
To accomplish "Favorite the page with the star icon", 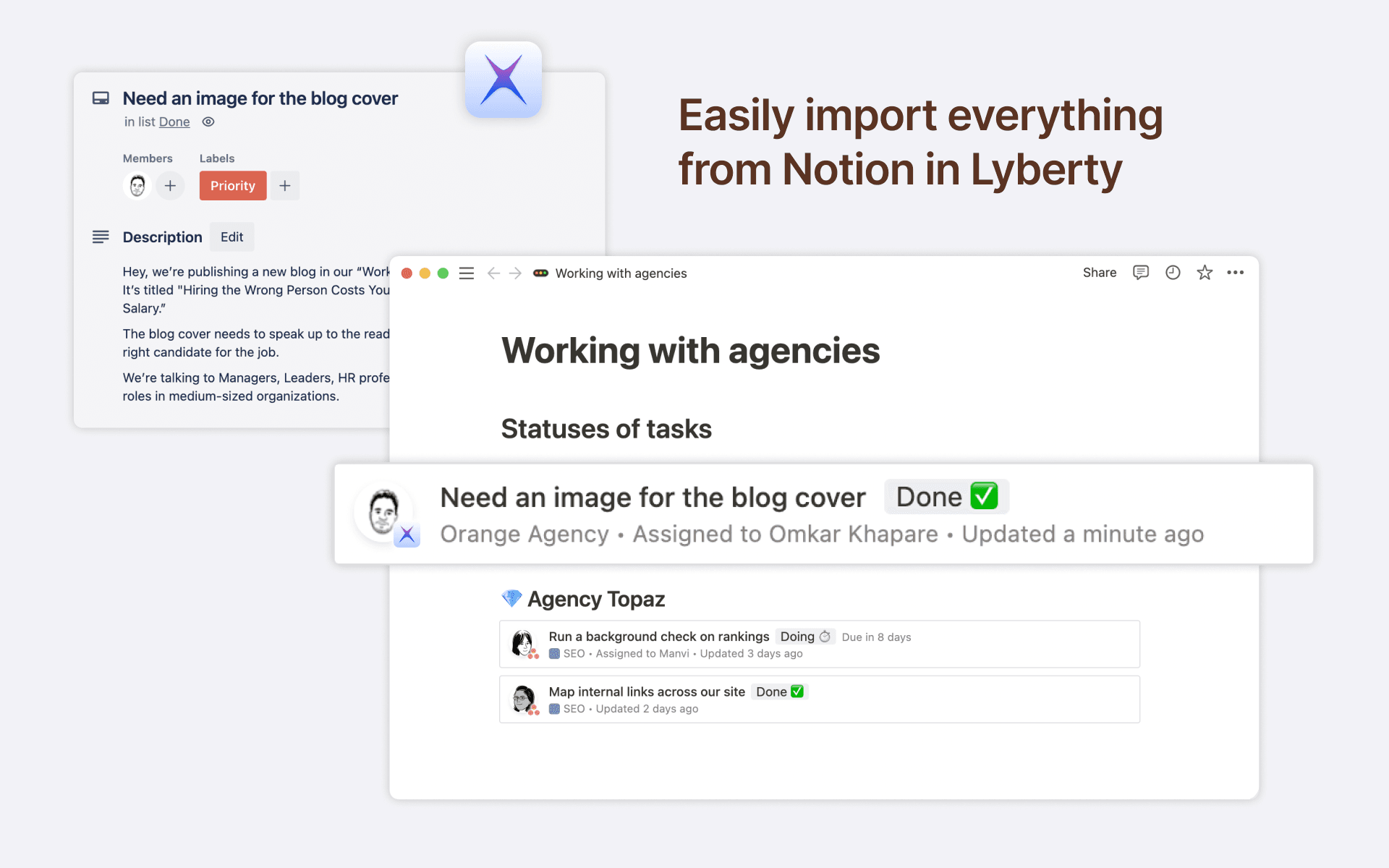I will (x=1205, y=273).
